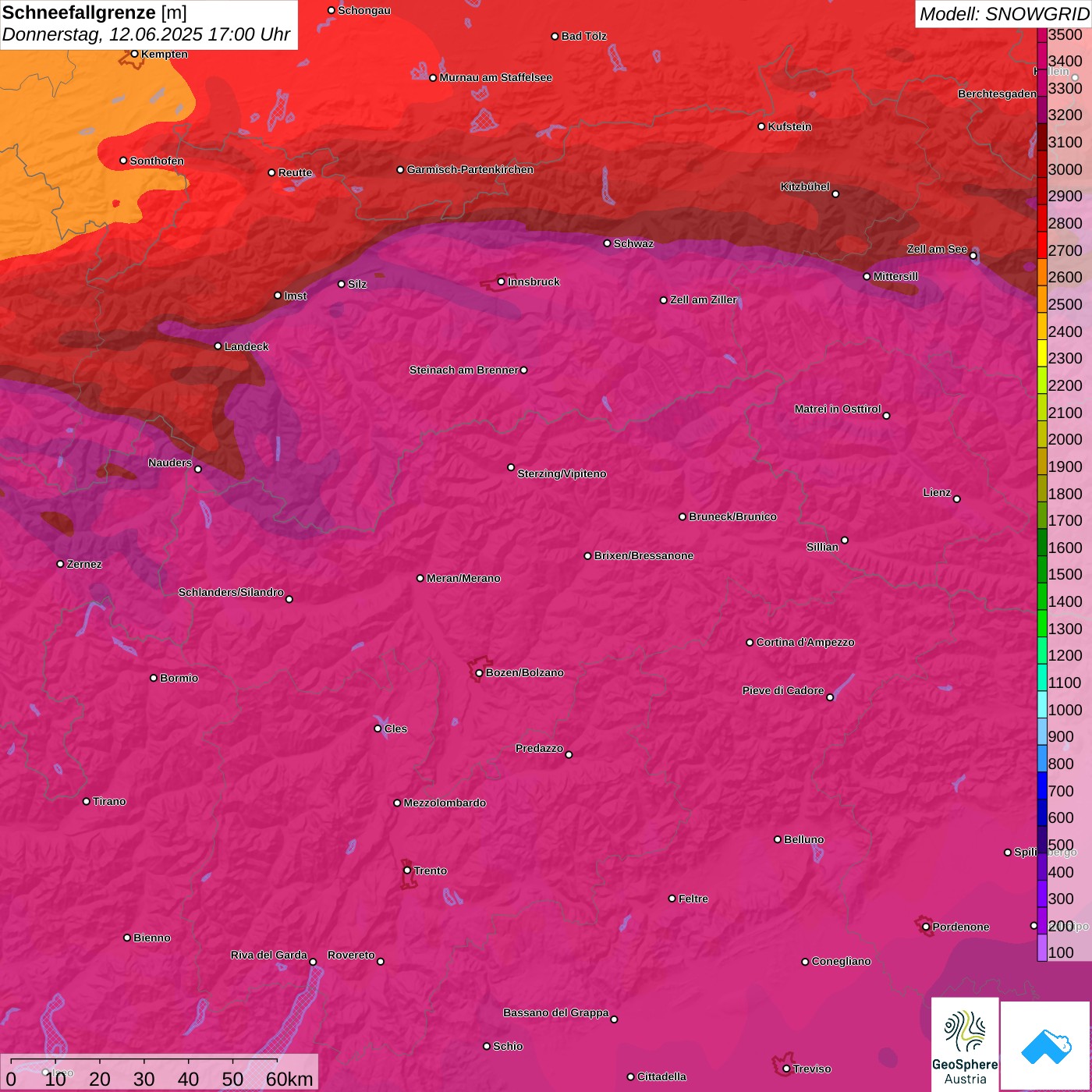Click the date Donnerstag, 12.06.2025 17:00 Uhr
This screenshot has width=1092, height=1092.
point(146,35)
